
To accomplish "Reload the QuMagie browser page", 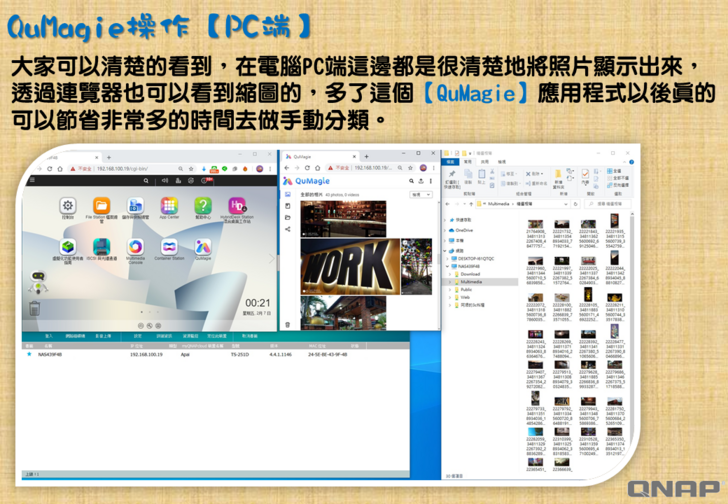I will pos(307,168).
